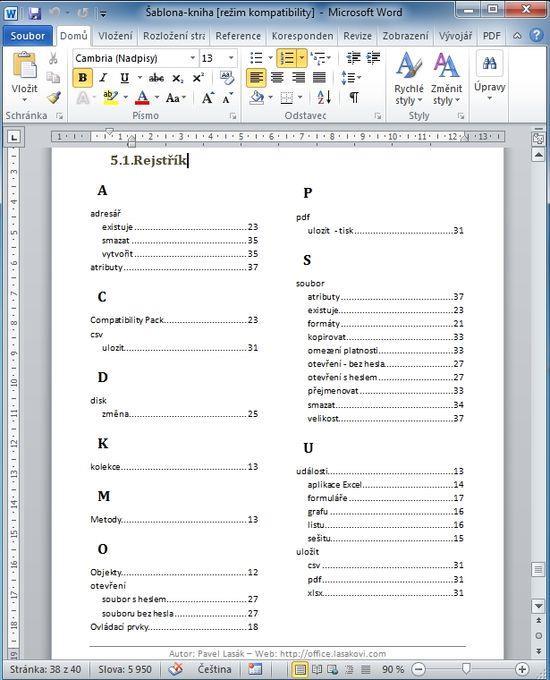Open line spacing dropdown
Viewport: 550px width, 680px height.
click(351, 78)
